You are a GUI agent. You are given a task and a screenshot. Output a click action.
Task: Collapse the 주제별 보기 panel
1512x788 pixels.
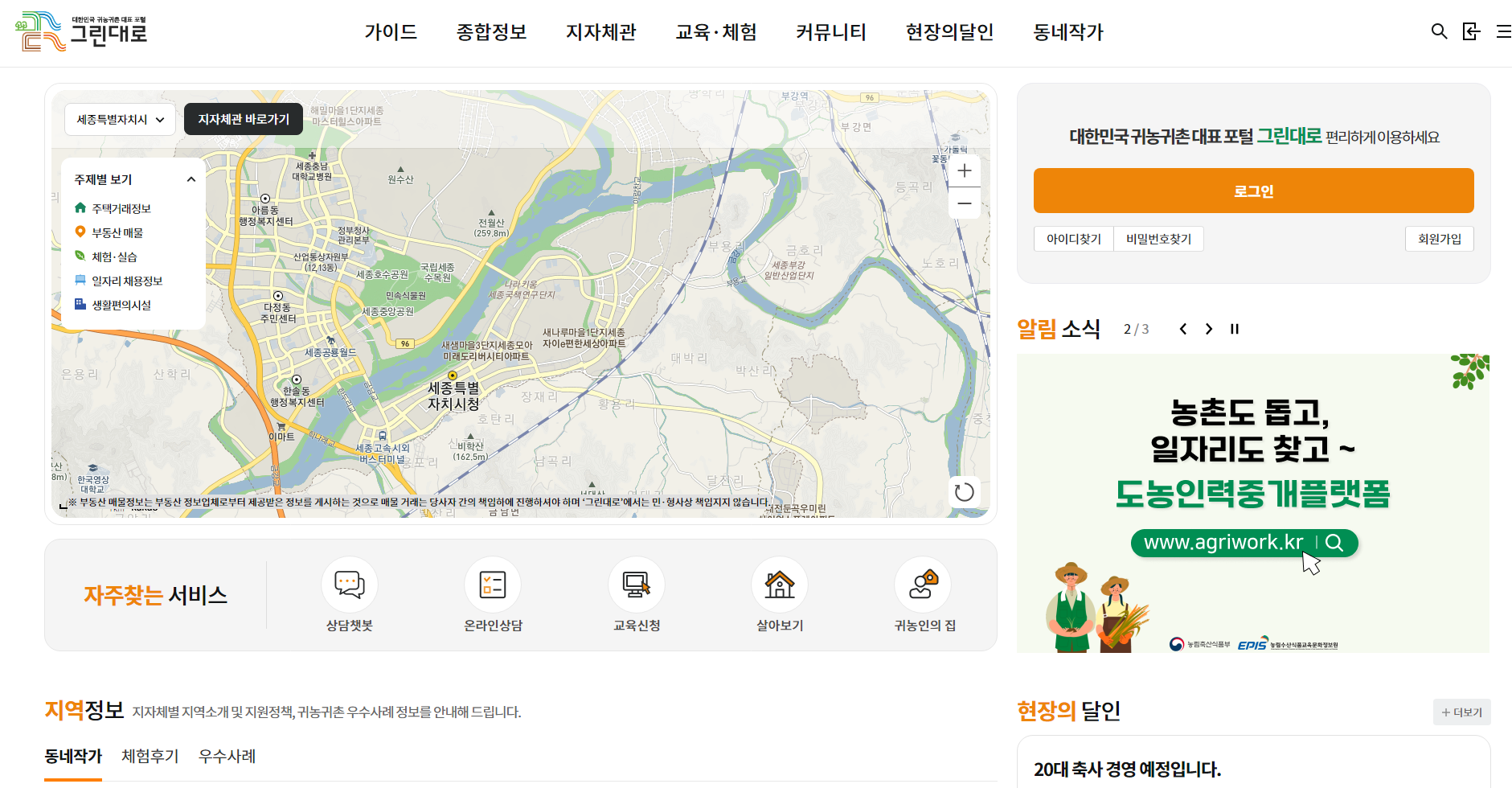tap(191, 179)
